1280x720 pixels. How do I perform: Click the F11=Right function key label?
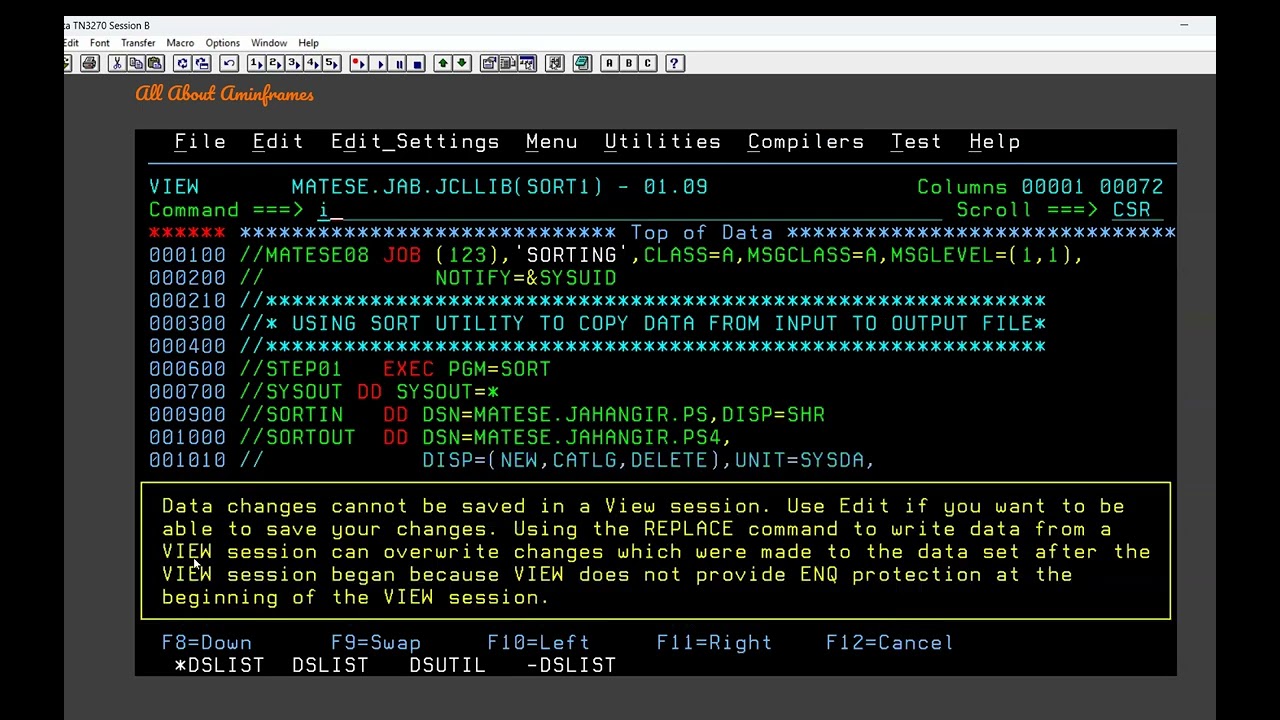(714, 643)
